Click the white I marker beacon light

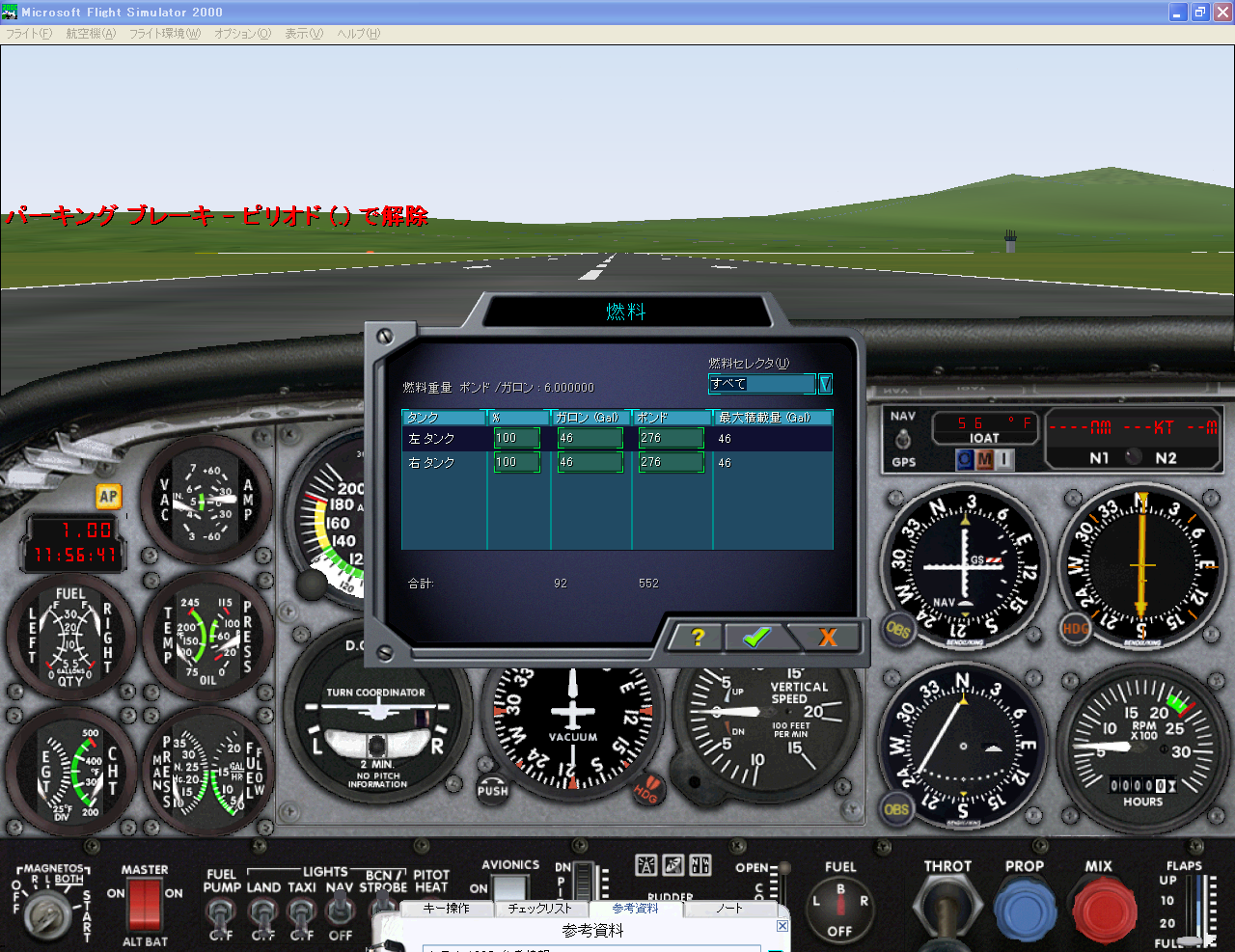[x=1003, y=460]
